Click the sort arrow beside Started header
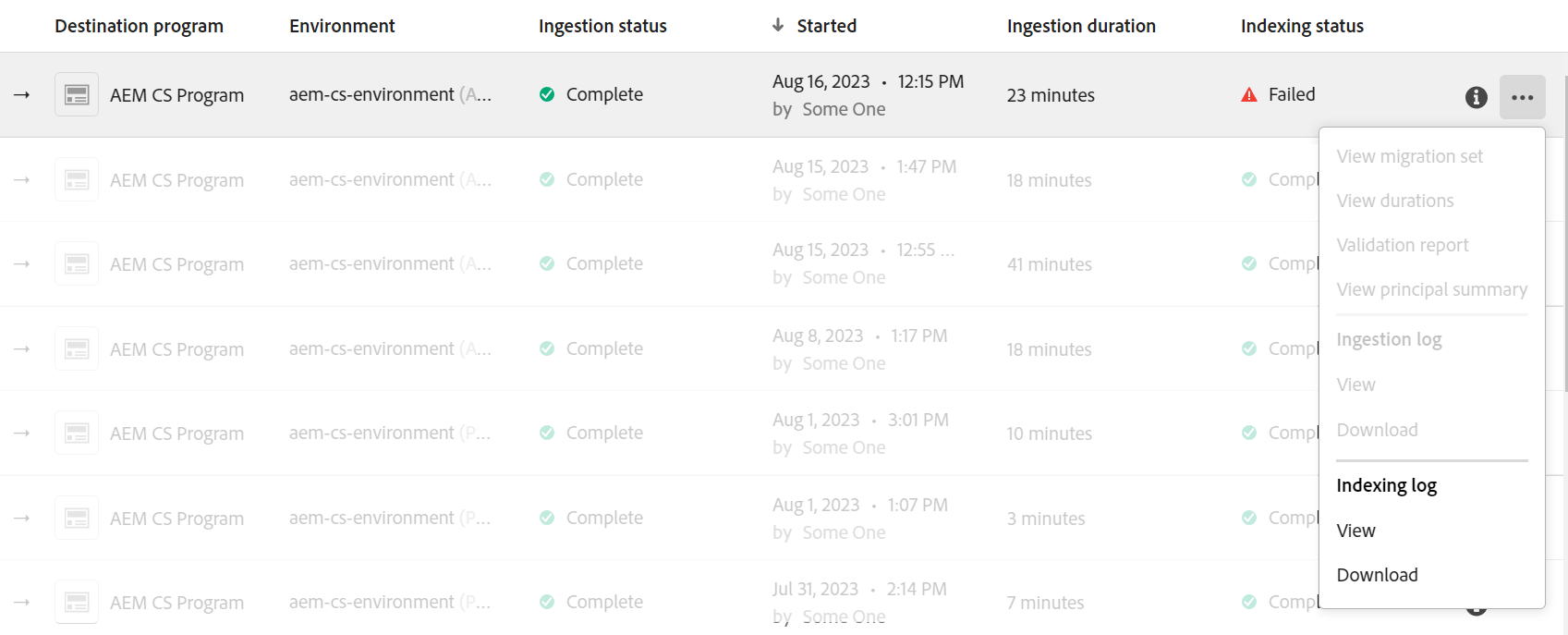This screenshot has width=1568, height=635. [778, 25]
